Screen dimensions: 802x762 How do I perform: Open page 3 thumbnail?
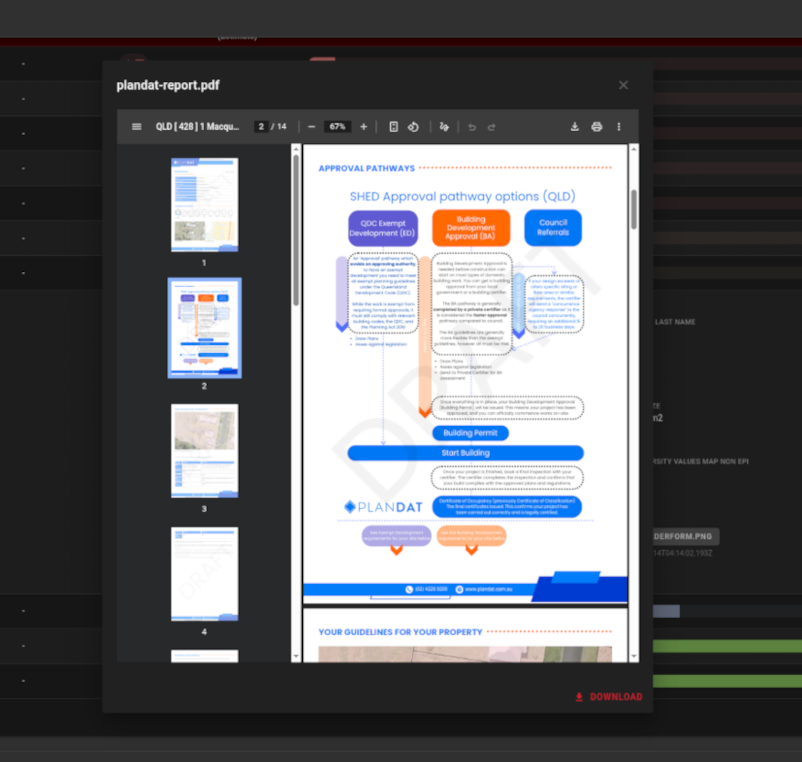click(205, 451)
